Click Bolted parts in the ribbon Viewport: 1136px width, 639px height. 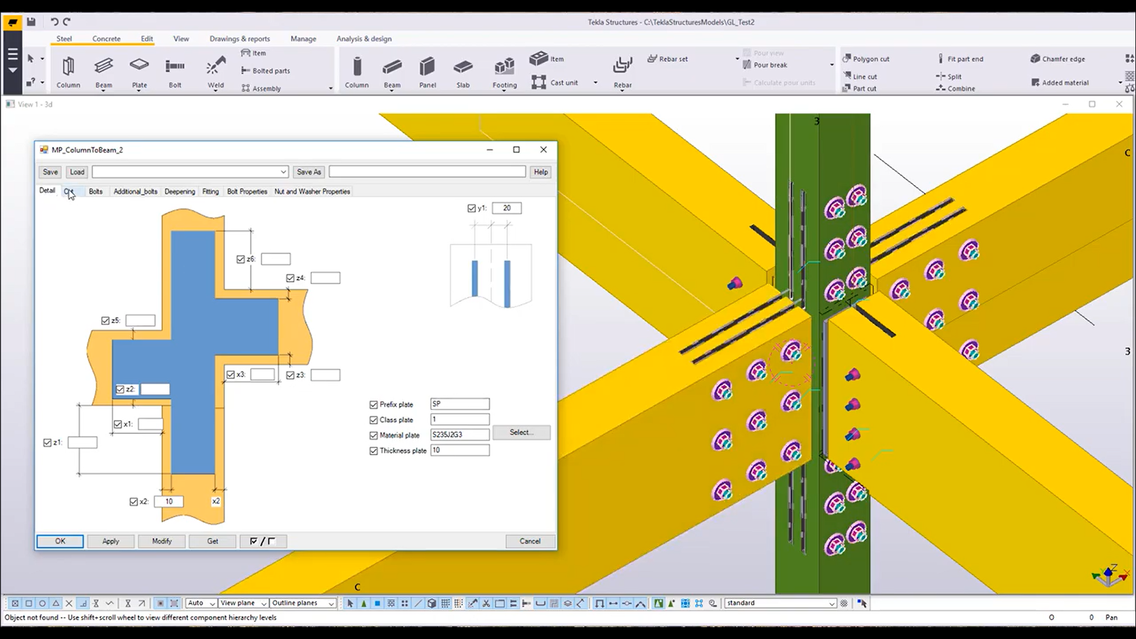(x=265, y=70)
